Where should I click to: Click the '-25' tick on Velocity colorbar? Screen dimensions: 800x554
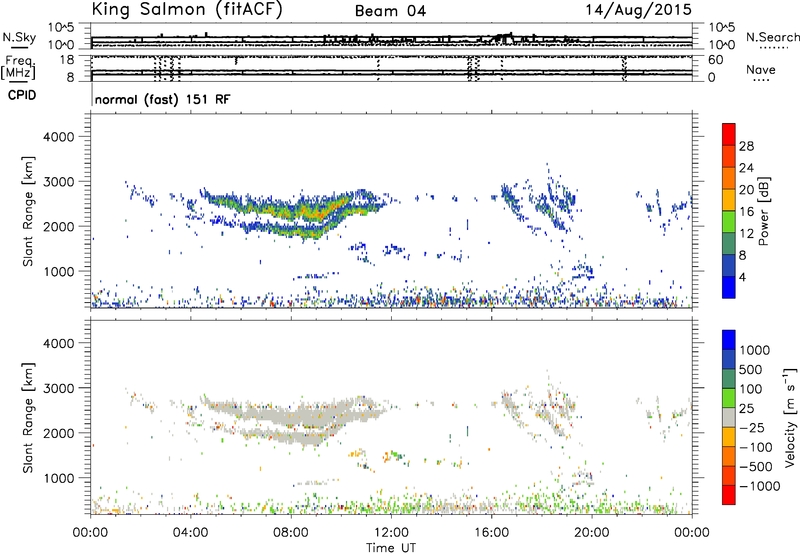(x=752, y=428)
